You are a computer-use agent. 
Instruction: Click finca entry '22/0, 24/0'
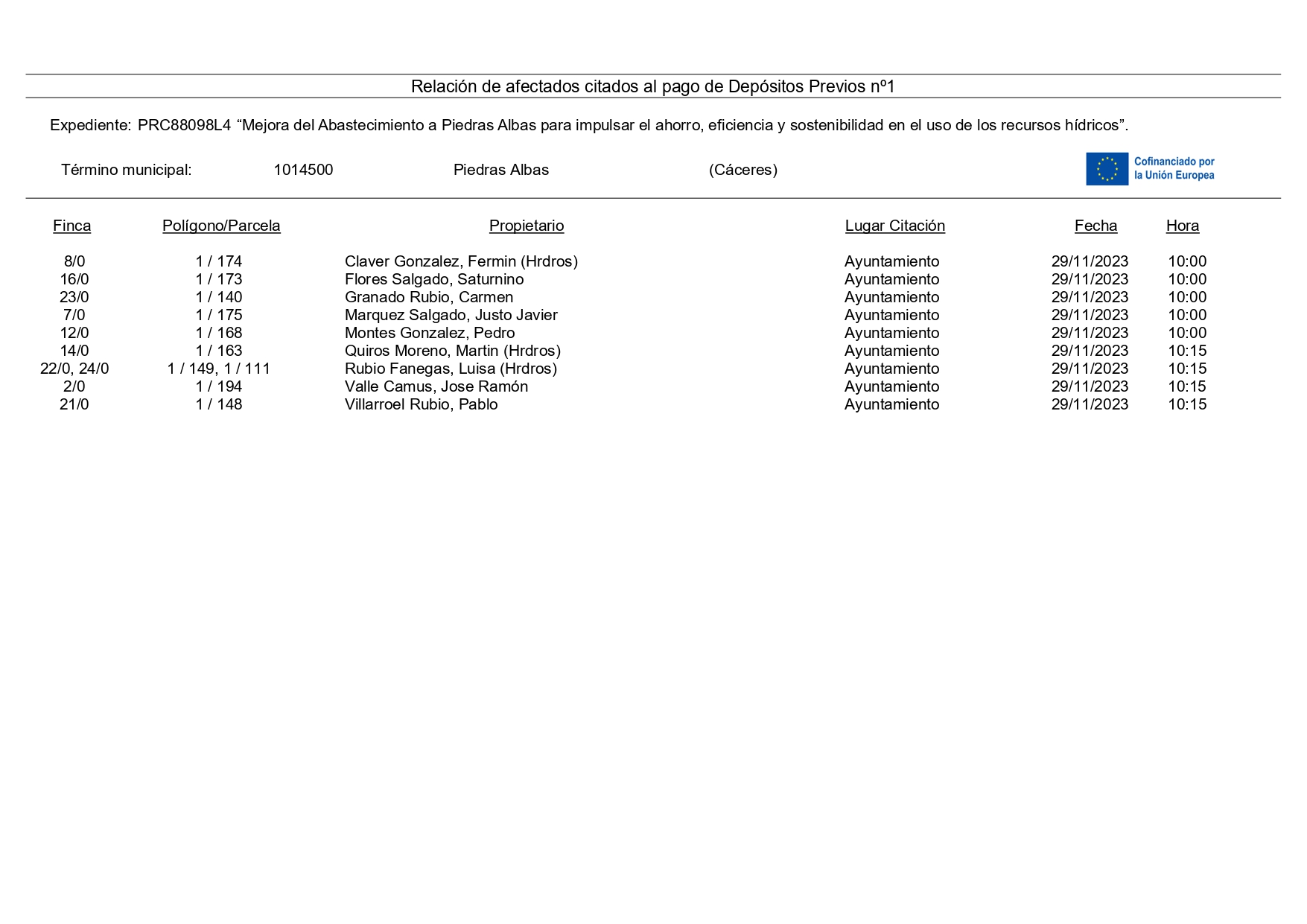tap(74, 369)
